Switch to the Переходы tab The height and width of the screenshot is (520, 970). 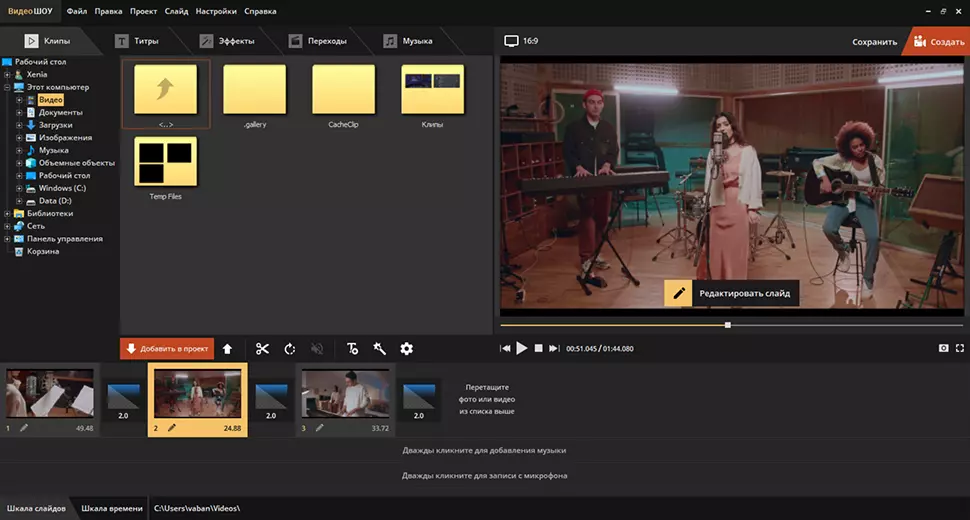click(x=318, y=41)
